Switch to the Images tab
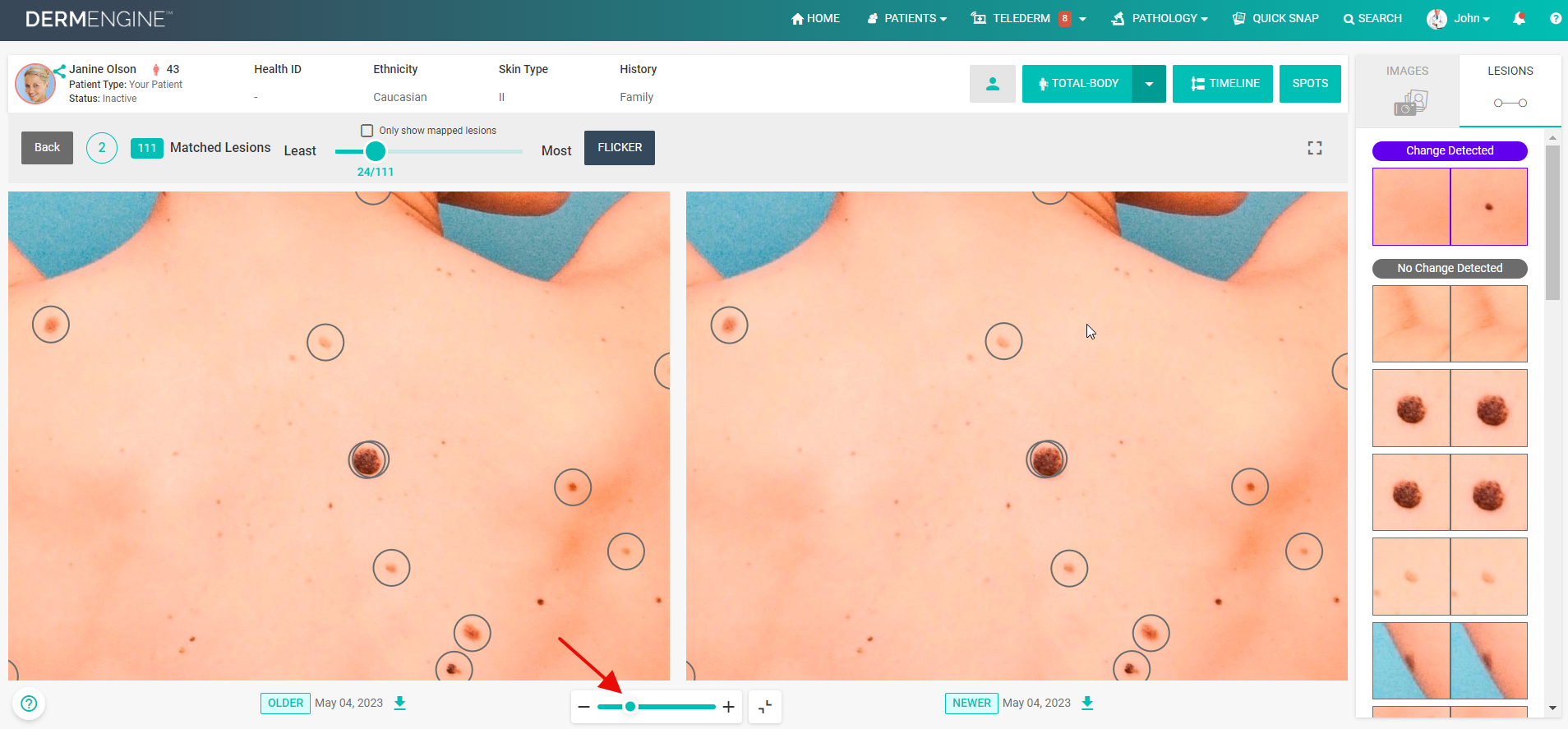The image size is (1568, 729). (1407, 90)
